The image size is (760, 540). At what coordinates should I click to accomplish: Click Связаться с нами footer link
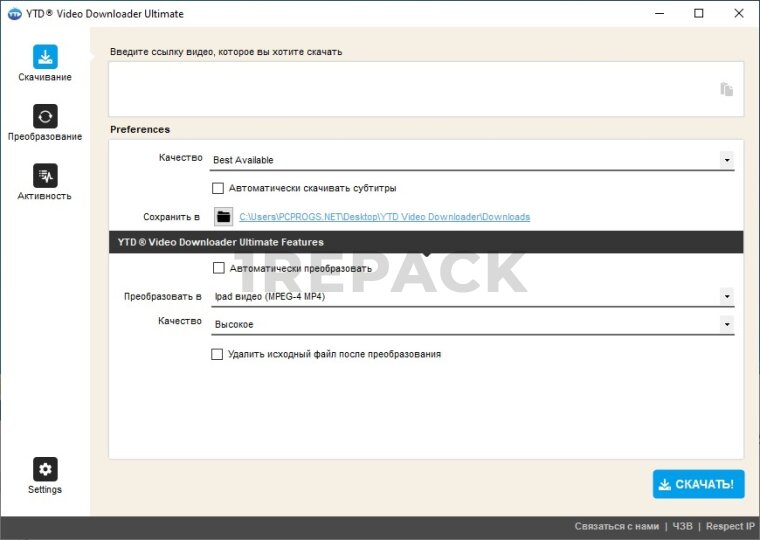616,526
